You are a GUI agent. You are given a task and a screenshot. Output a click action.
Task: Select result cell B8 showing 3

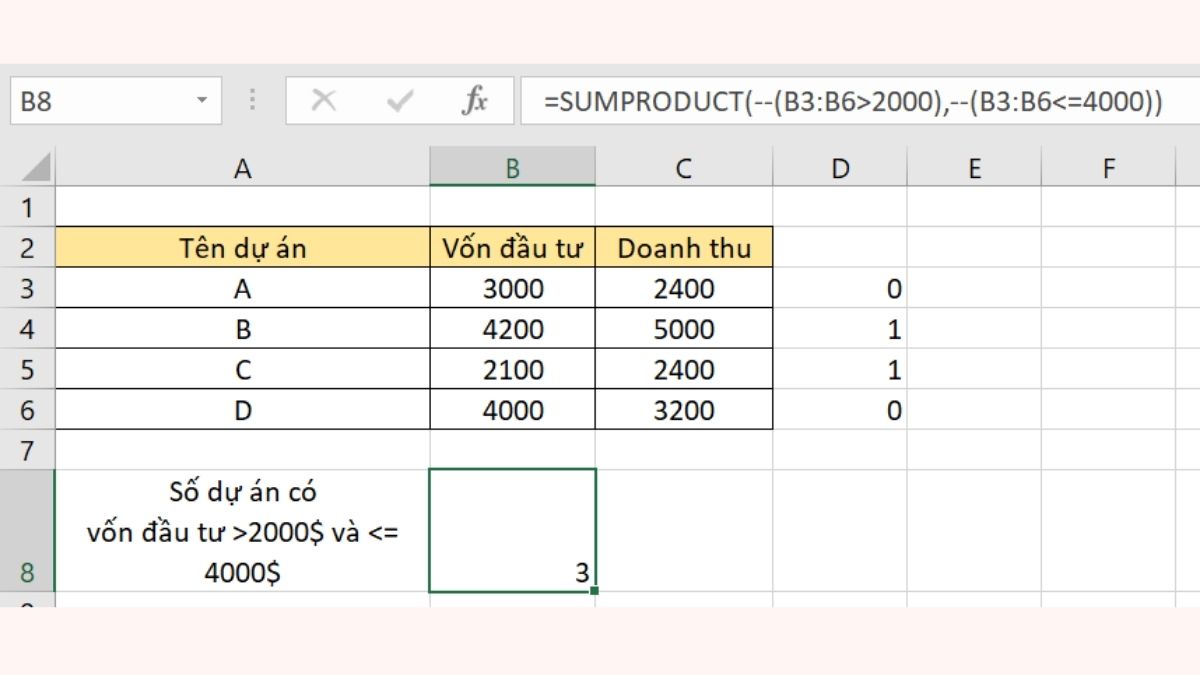coord(512,531)
